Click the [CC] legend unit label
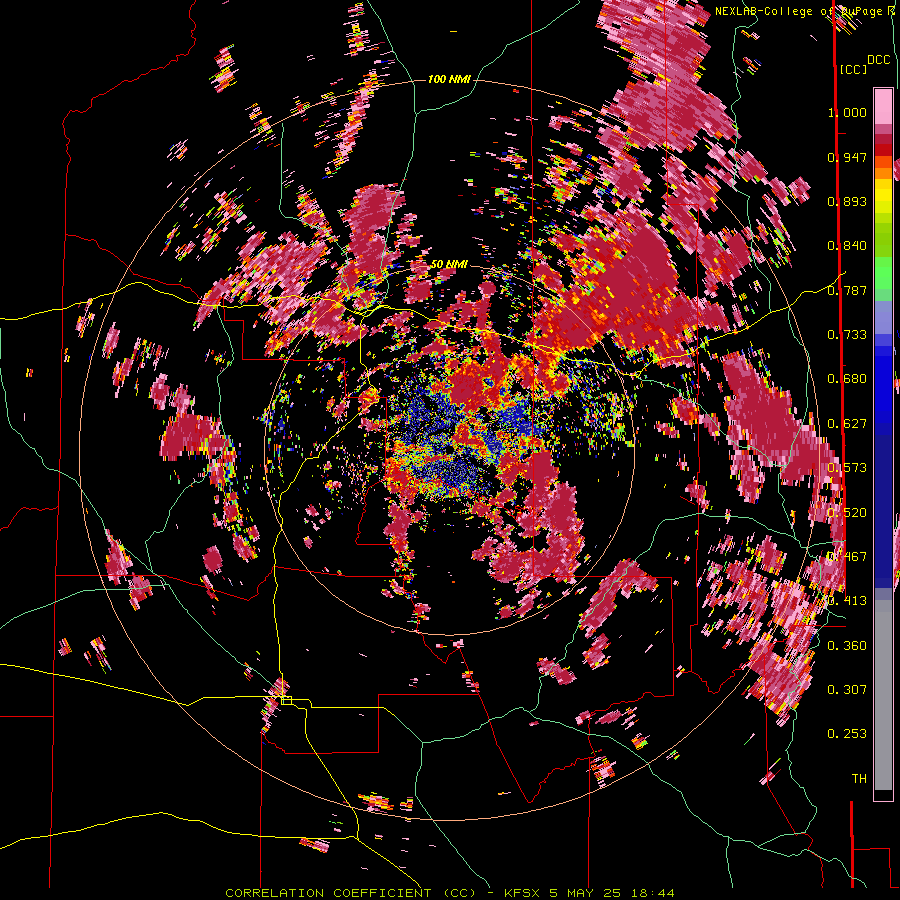Image resolution: width=900 pixels, height=900 pixels. click(854, 69)
